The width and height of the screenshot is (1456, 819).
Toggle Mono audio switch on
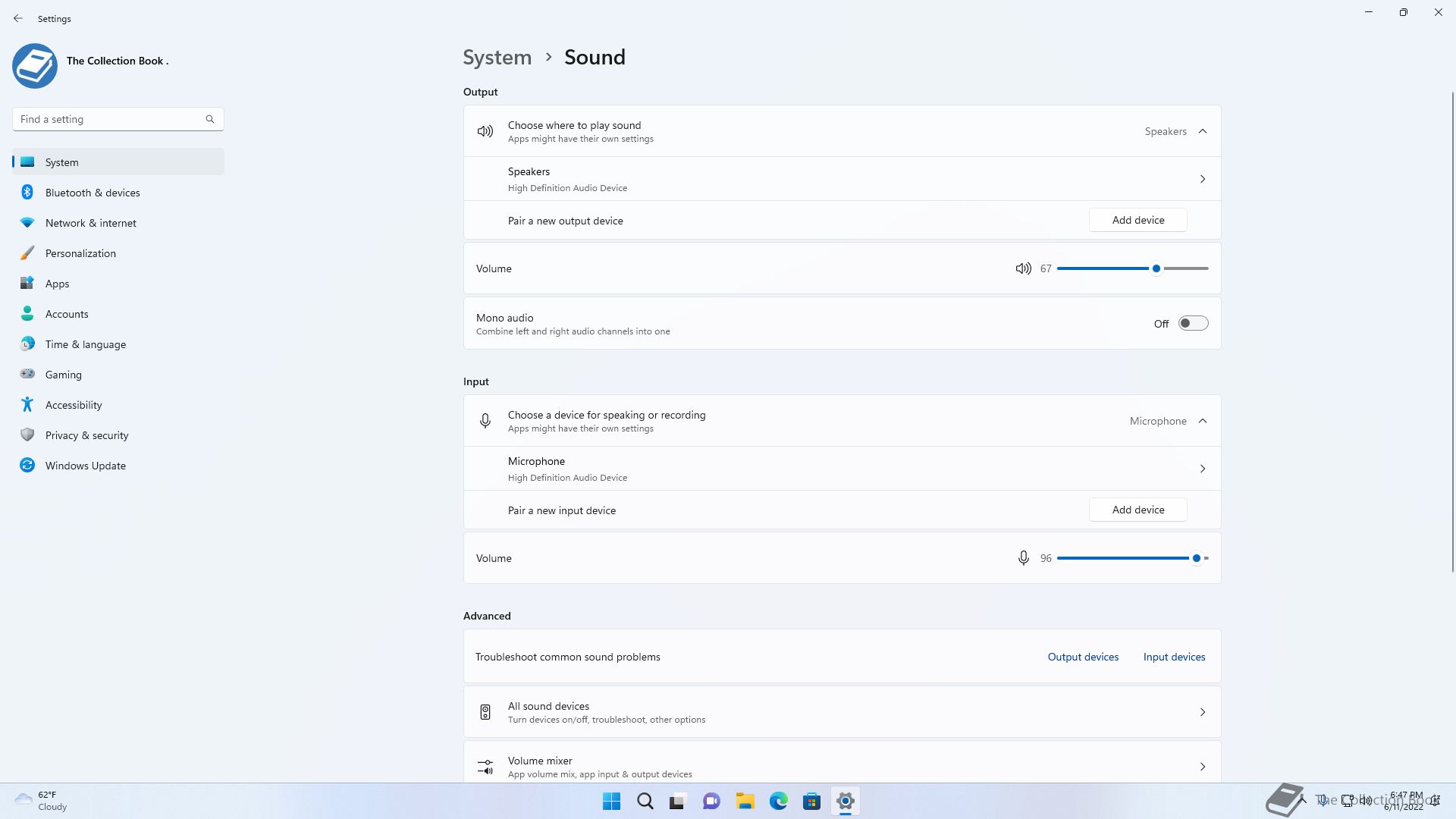1193,324
